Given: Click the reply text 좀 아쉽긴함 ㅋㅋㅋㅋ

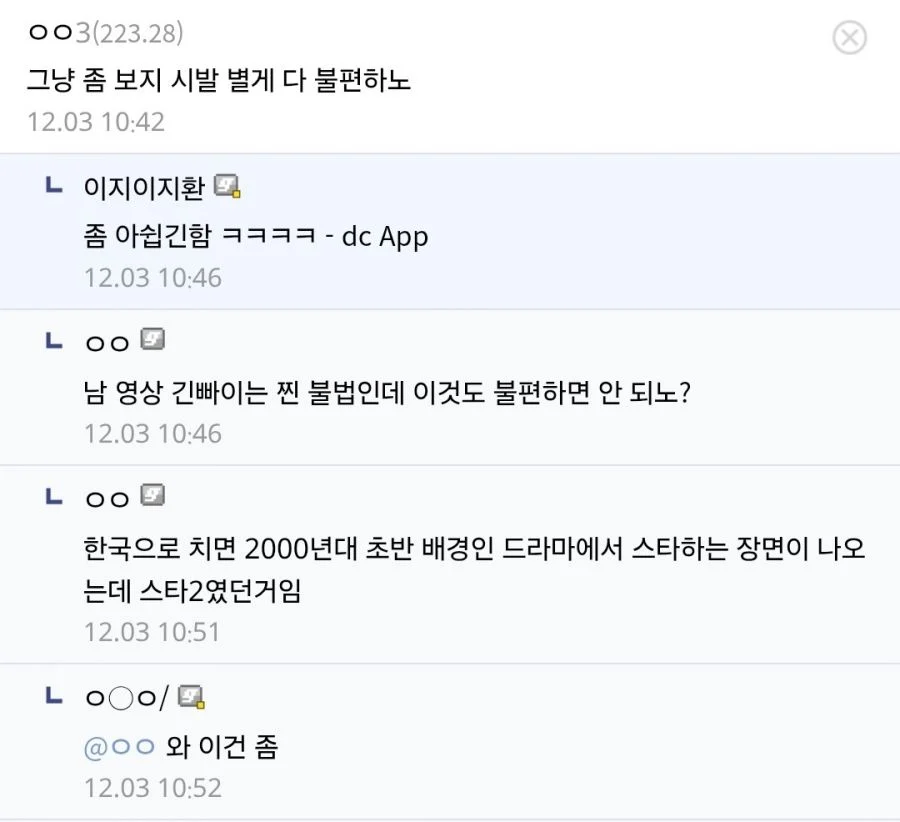Looking at the screenshot, I should click(256, 237).
